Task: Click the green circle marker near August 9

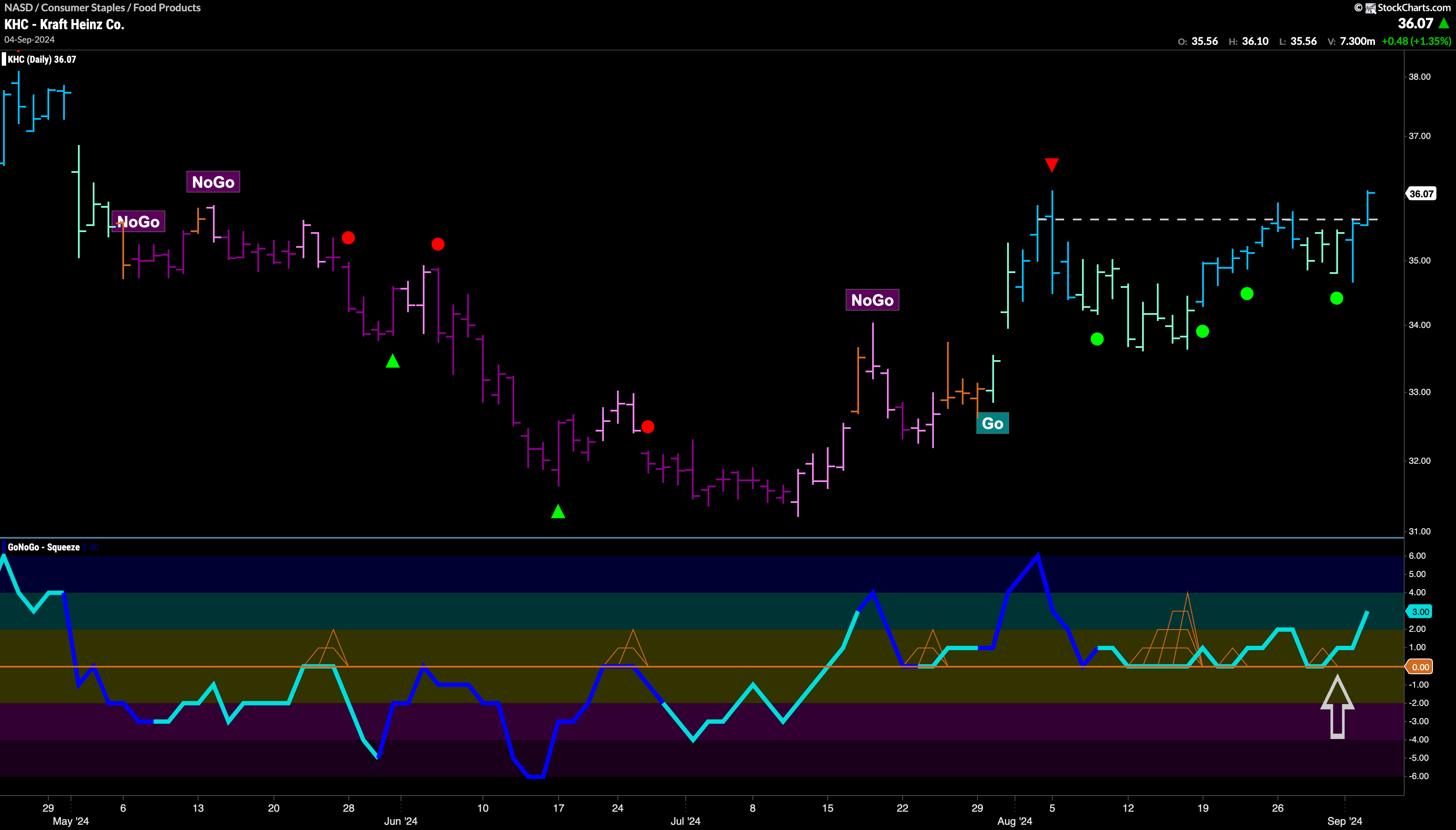Action: click(1097, 339)
